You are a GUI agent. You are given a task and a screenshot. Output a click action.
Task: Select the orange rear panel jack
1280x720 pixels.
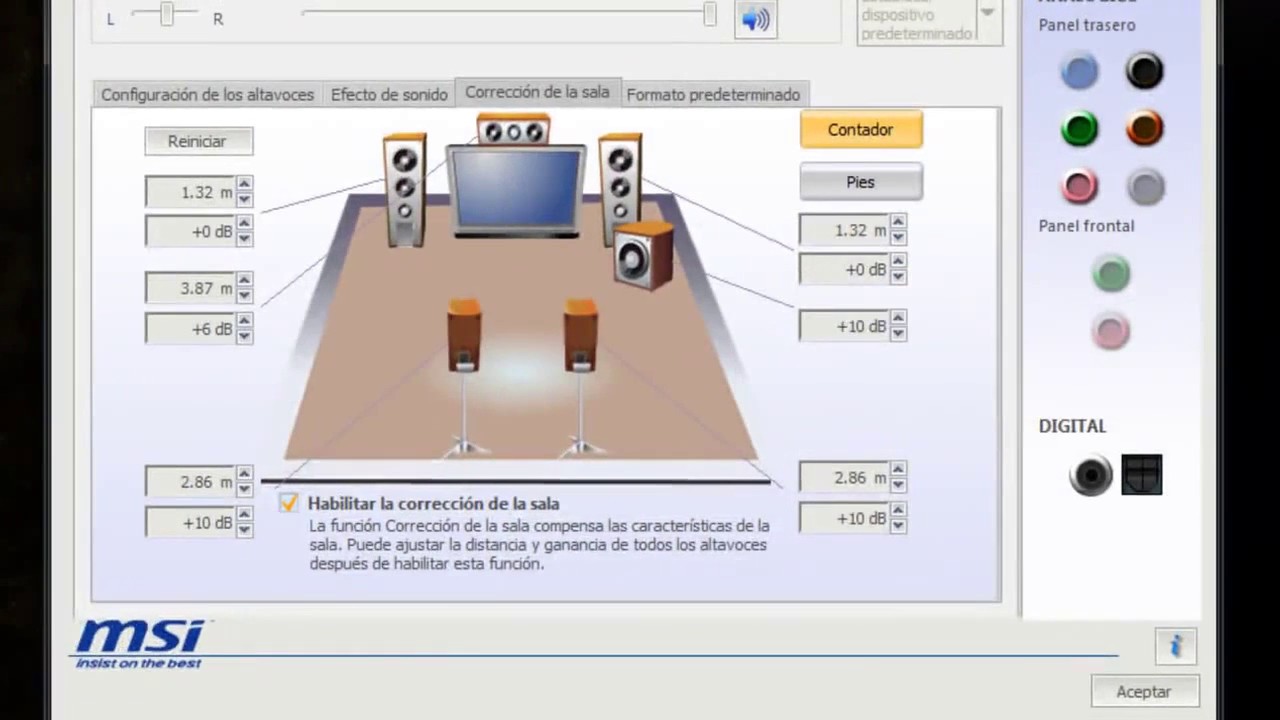(x=1145, y=129)
